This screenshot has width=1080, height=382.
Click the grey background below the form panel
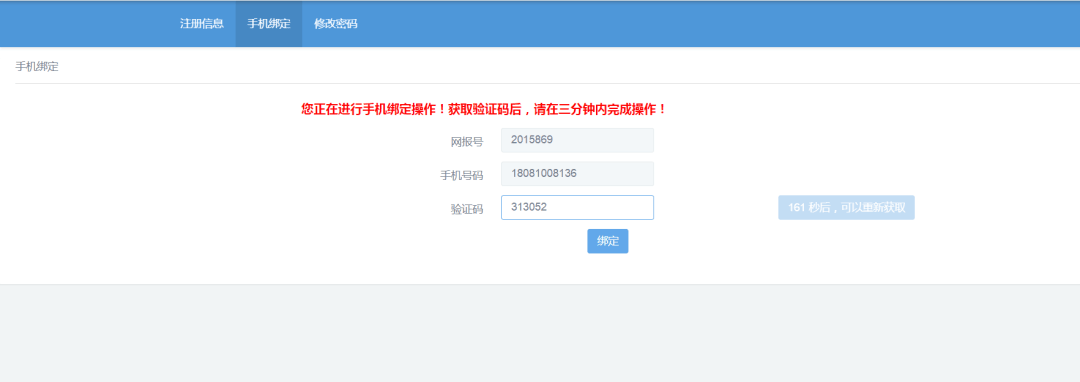pyautogui.click(x=540, y=334)
